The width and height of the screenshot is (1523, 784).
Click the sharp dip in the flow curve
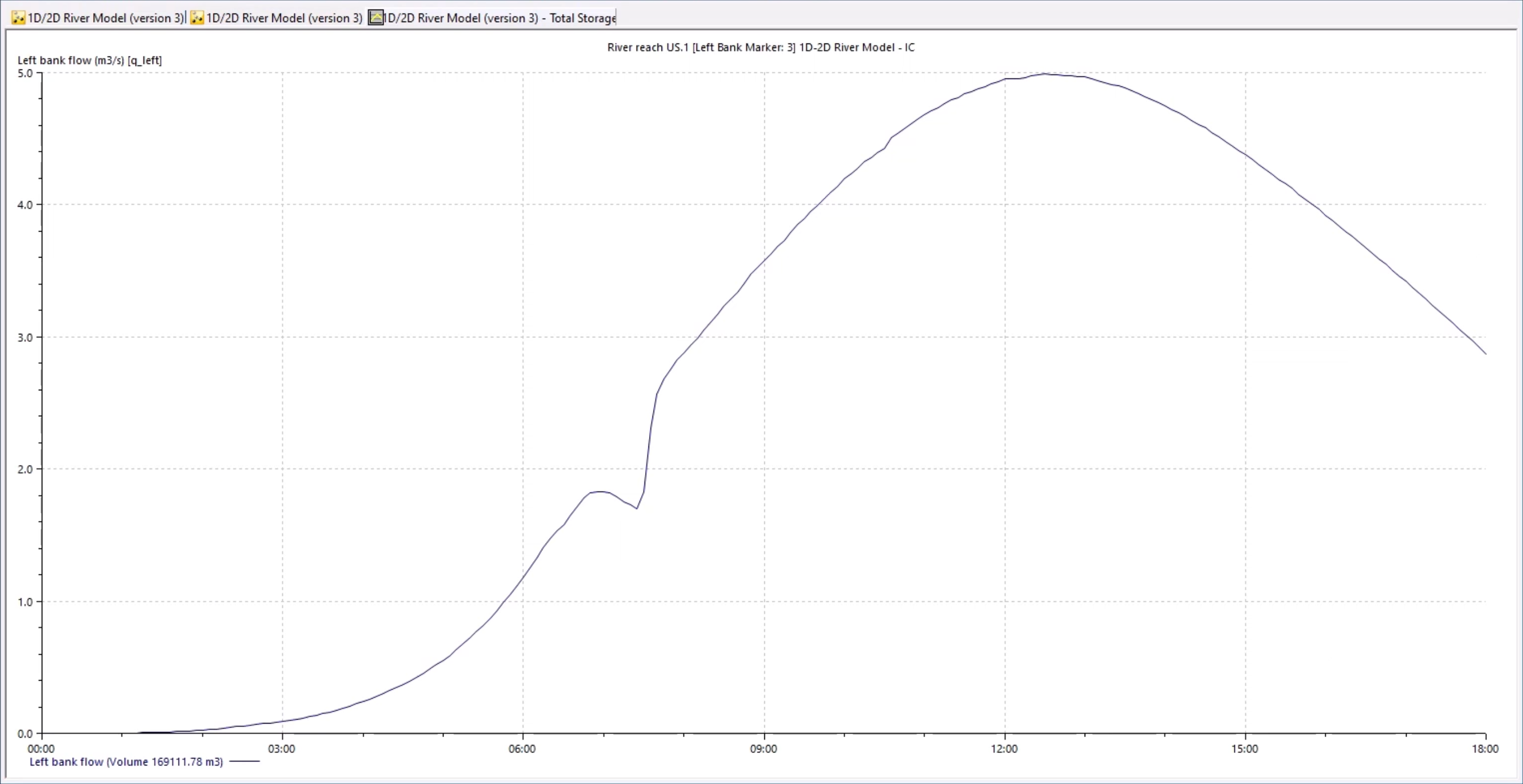coord(636,508)
